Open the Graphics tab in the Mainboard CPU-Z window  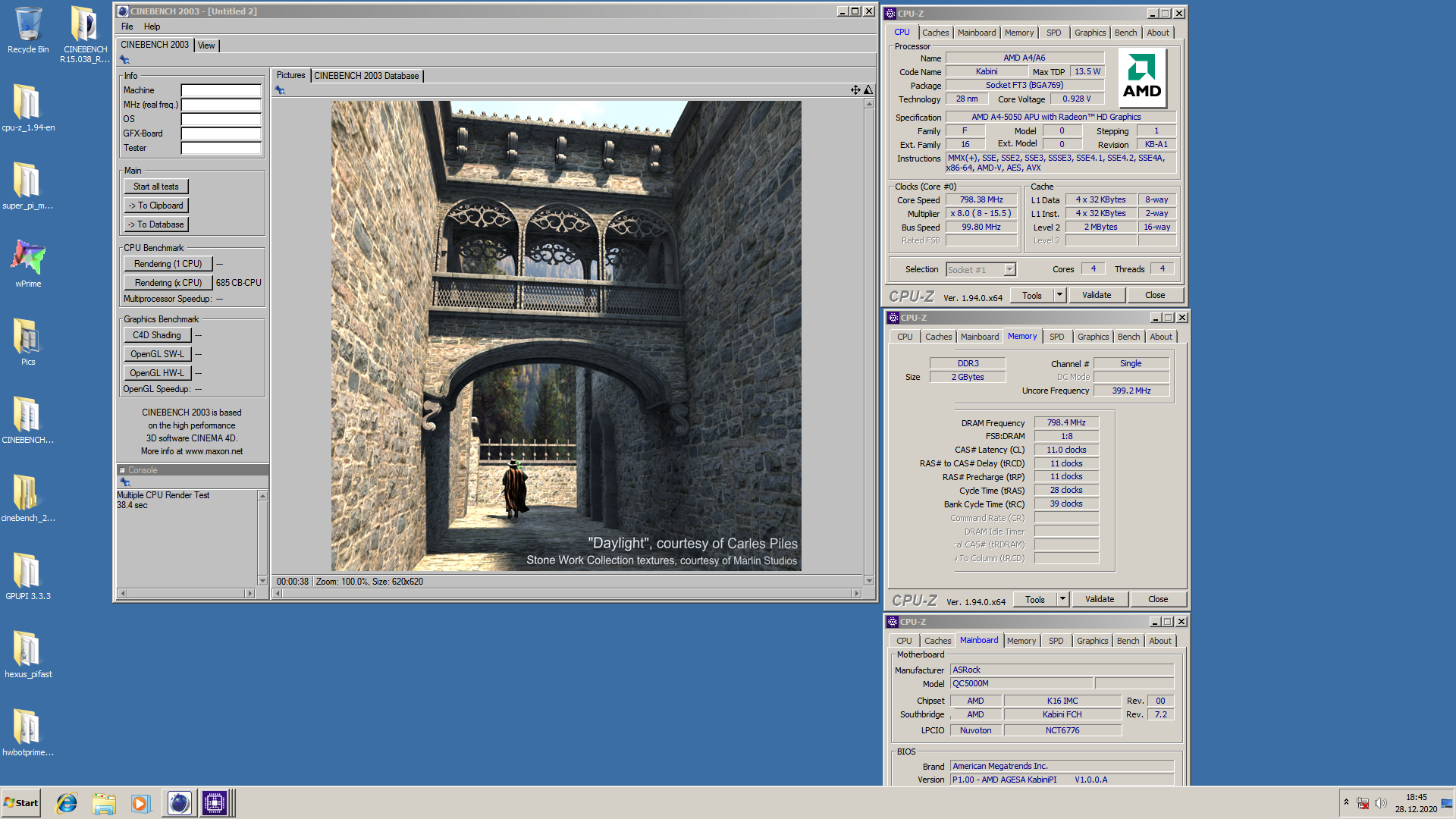[x=1092, y=641]
